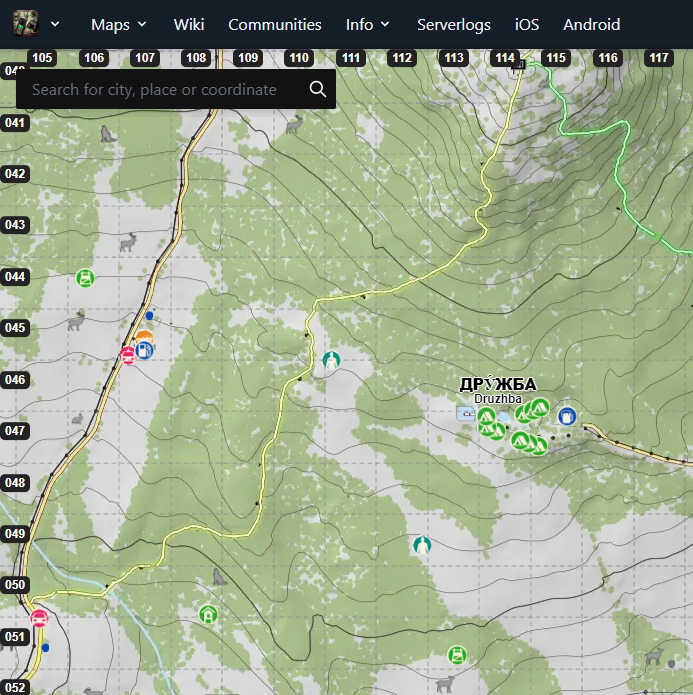
Task: Expand the chevron beside the app logo
Action: (55, 24)
